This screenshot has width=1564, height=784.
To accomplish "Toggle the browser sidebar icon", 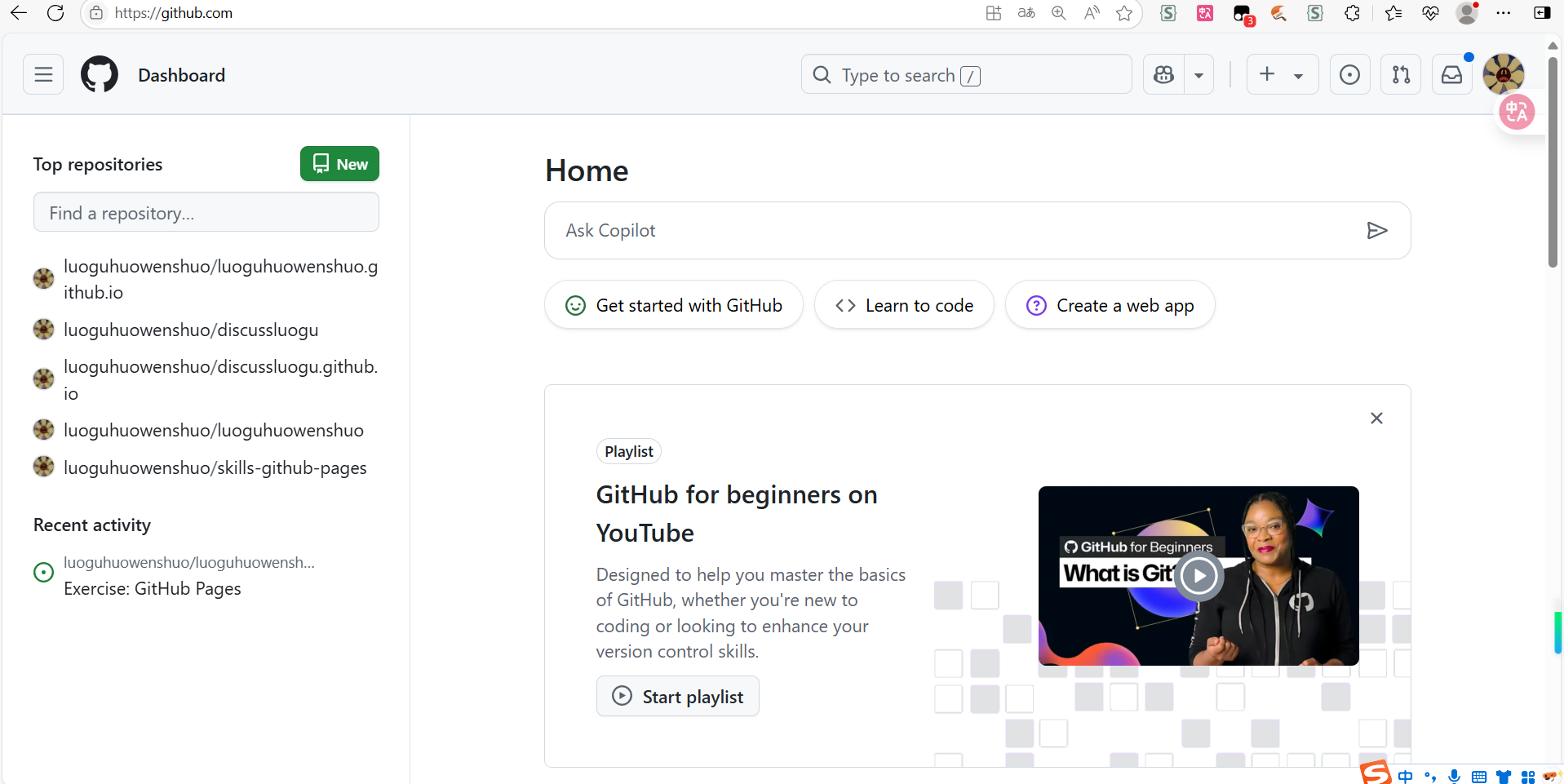I will point(1542,13).
